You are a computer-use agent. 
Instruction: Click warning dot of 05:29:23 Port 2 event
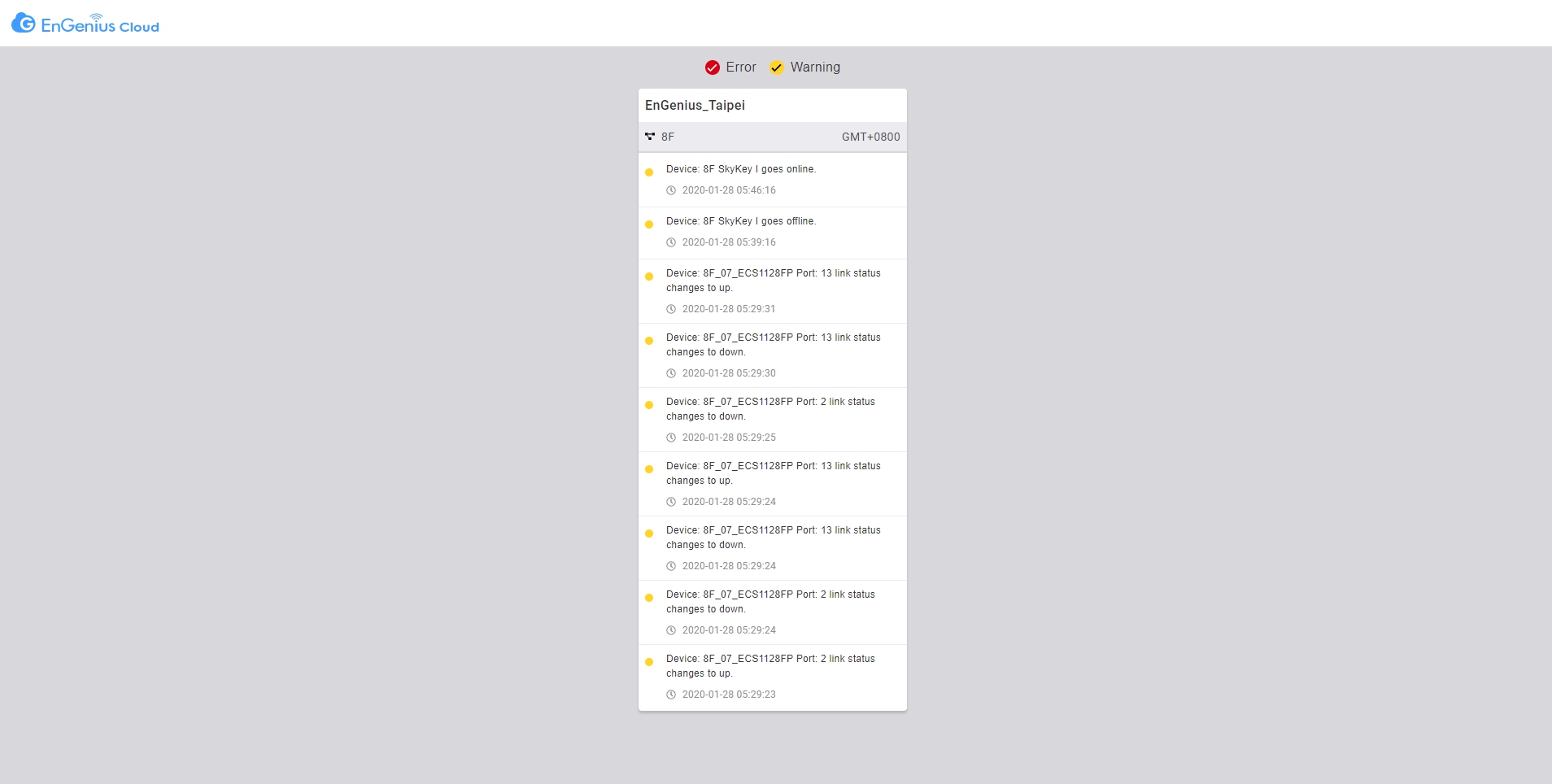pos(649,662)
